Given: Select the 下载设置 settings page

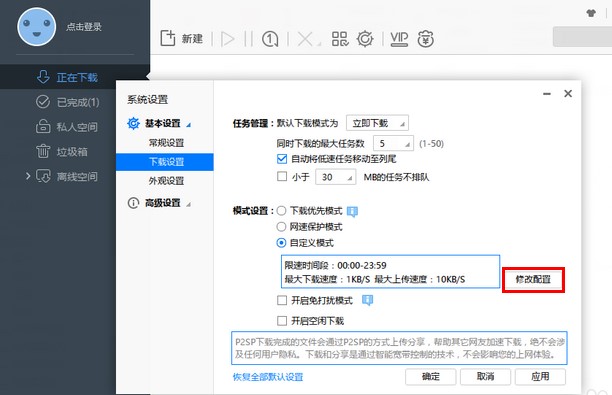Looking at the screenshot, I should coord(165,162).
